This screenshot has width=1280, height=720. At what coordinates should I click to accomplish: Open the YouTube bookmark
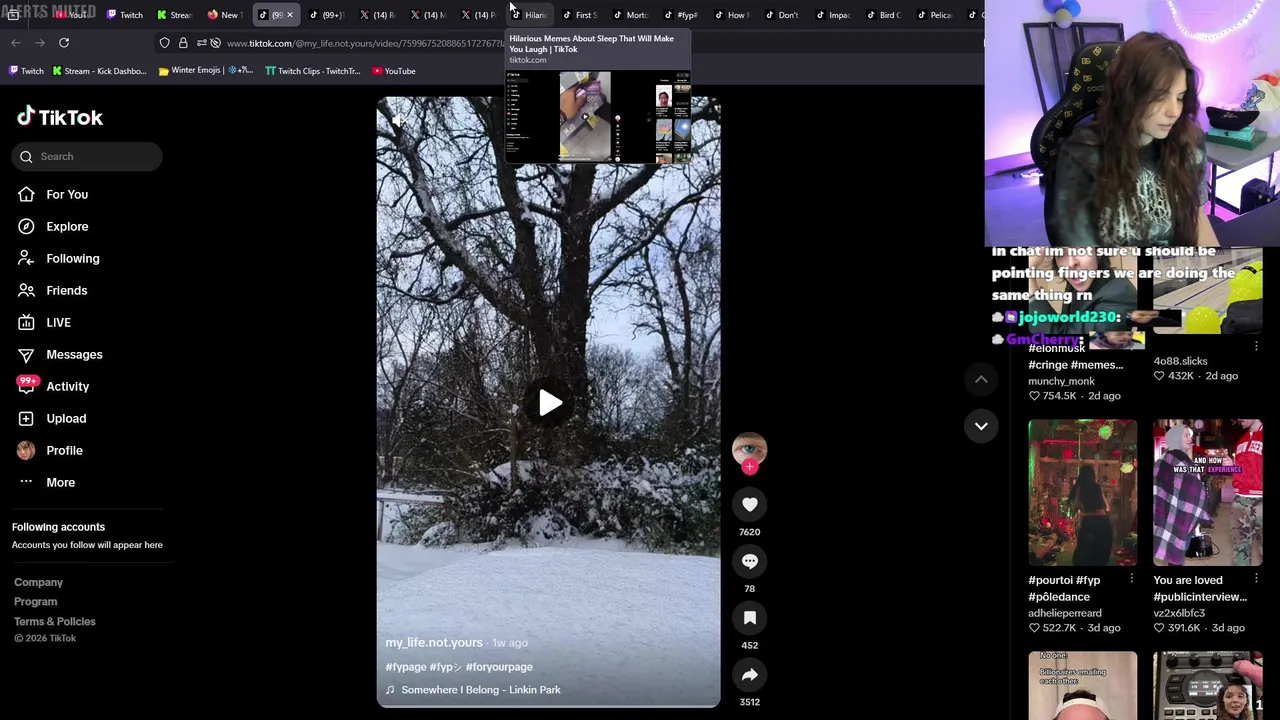tap(394, 71)
